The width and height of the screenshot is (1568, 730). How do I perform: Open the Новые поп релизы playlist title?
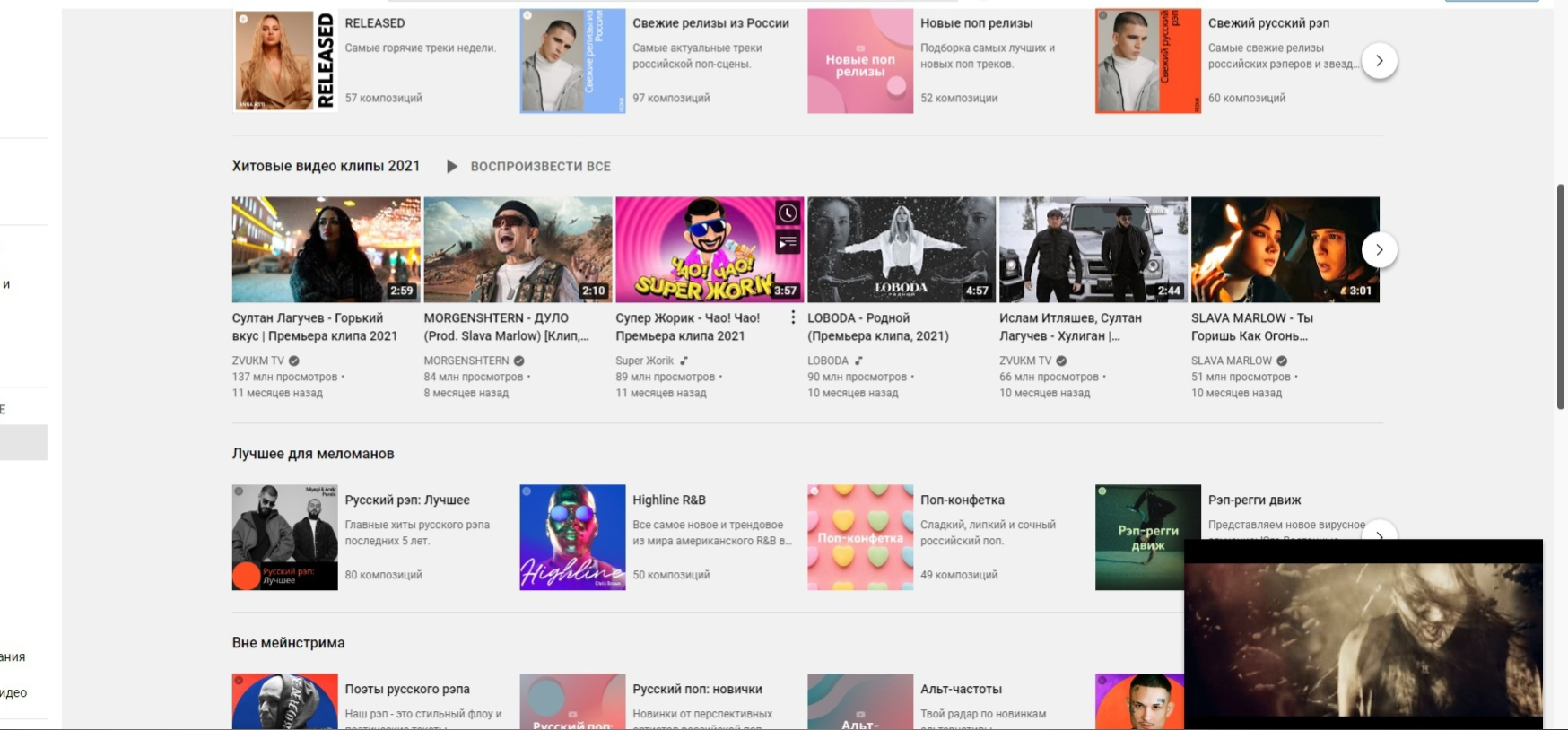pos(976,23)
